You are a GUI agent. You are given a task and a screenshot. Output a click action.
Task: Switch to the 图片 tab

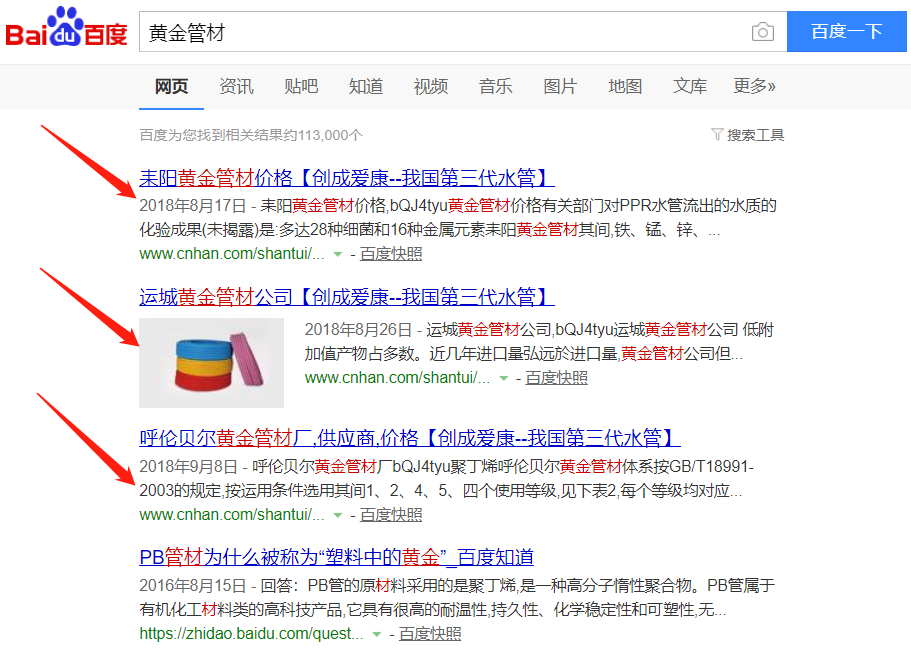[560, 86]
